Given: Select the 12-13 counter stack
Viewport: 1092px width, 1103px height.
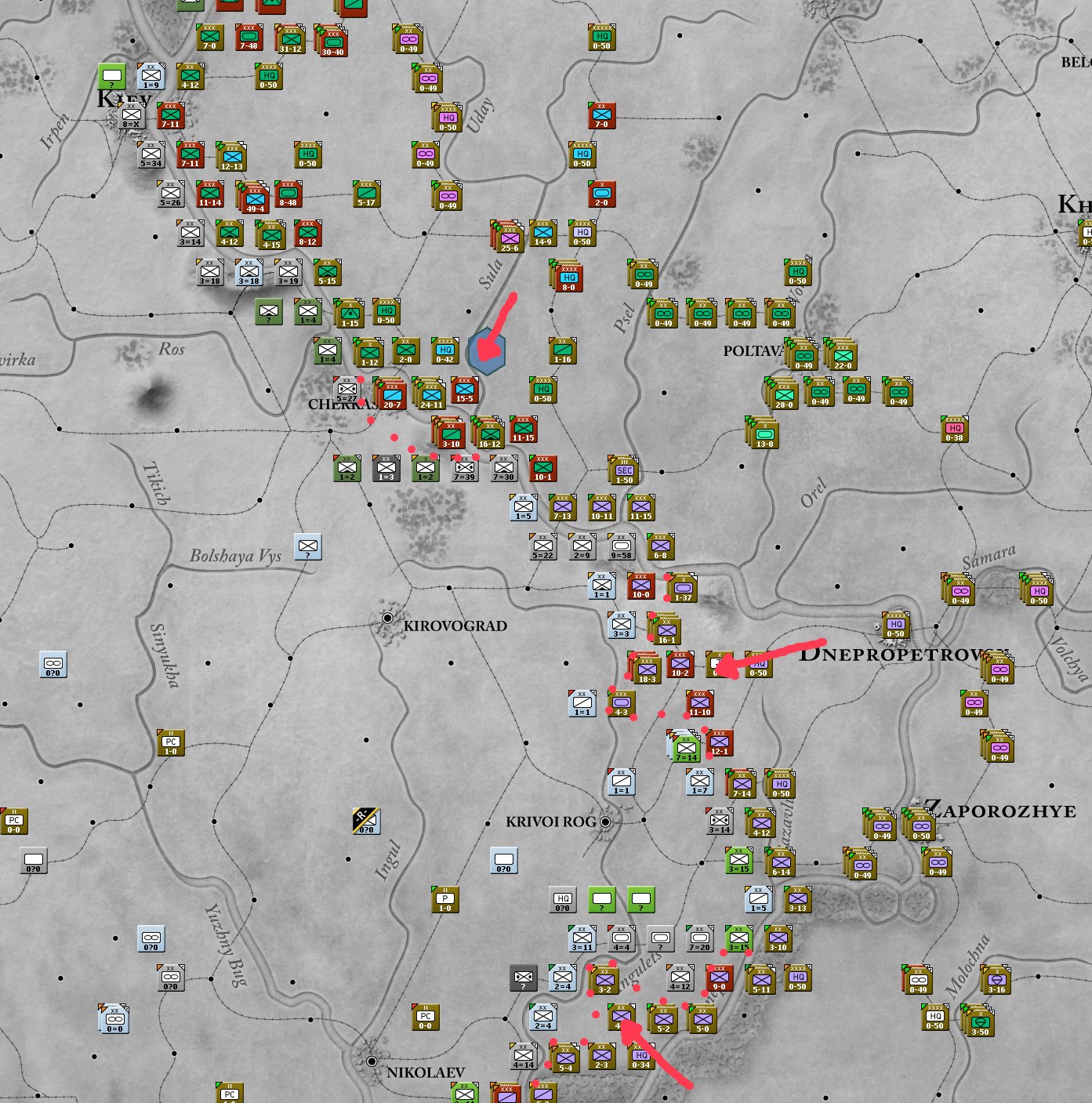Looking at the screenshot, I should (231, 157).
